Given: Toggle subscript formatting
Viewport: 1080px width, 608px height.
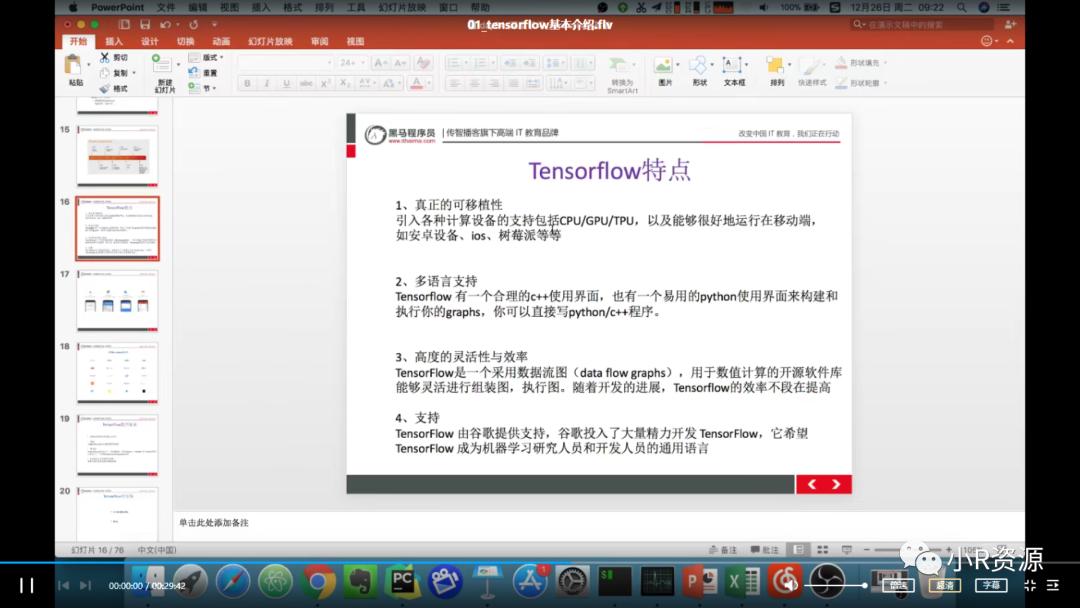Looking at the screenshot, I should pos(345,83).
